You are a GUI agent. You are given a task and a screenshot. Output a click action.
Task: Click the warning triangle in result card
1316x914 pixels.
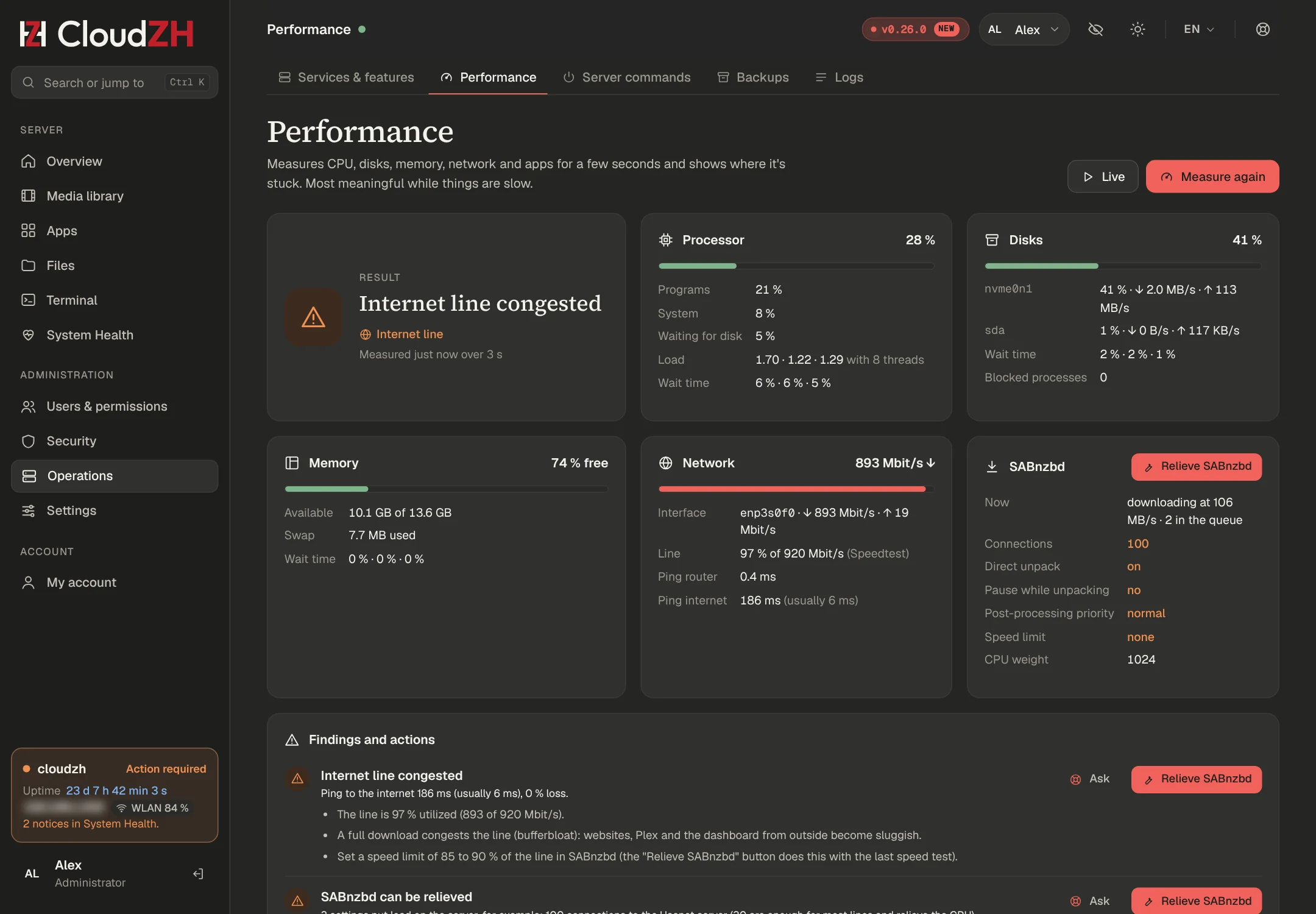coord(313,317)
